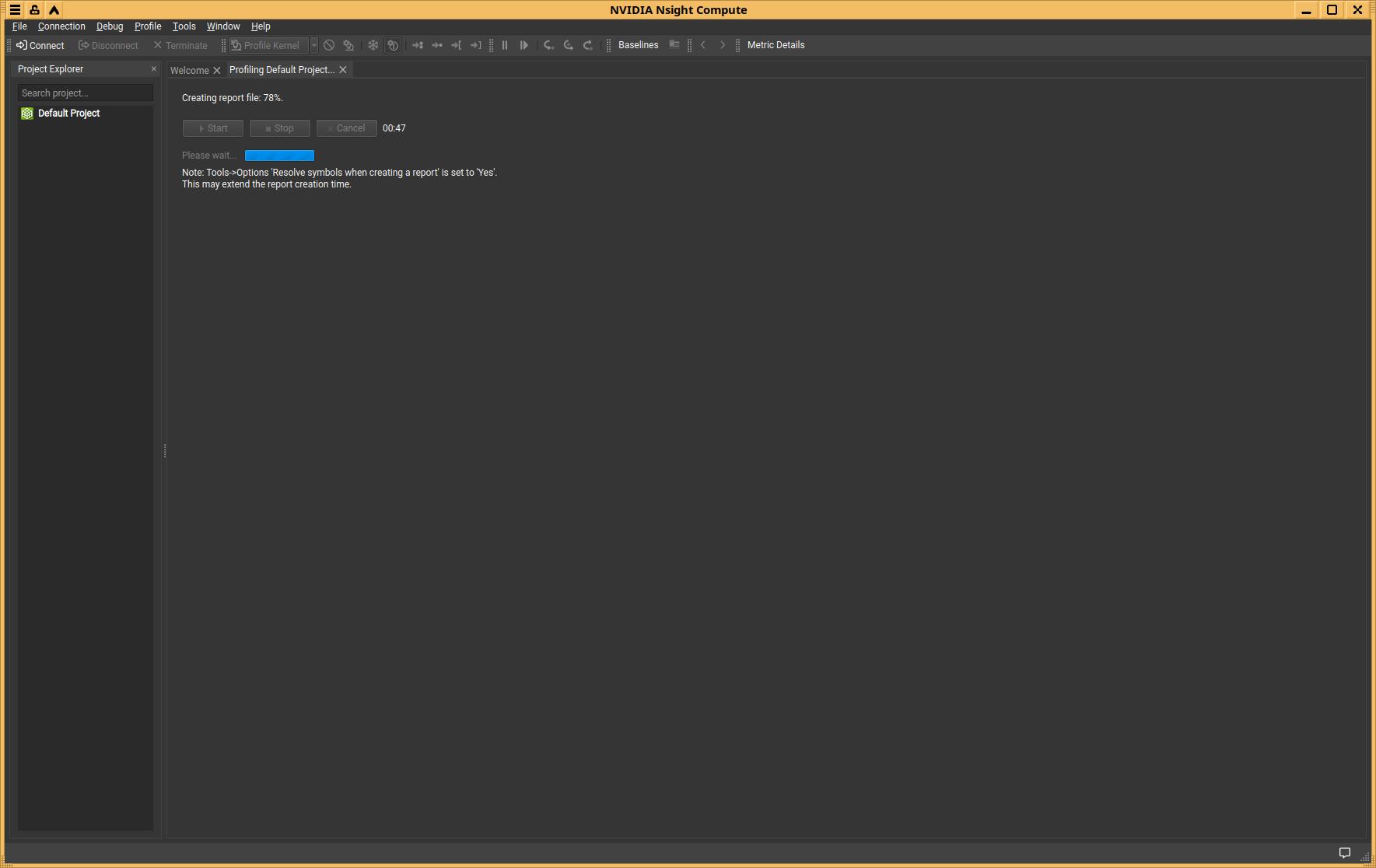Click the 'Note: Tools->Options' text line

coord(339,173)
